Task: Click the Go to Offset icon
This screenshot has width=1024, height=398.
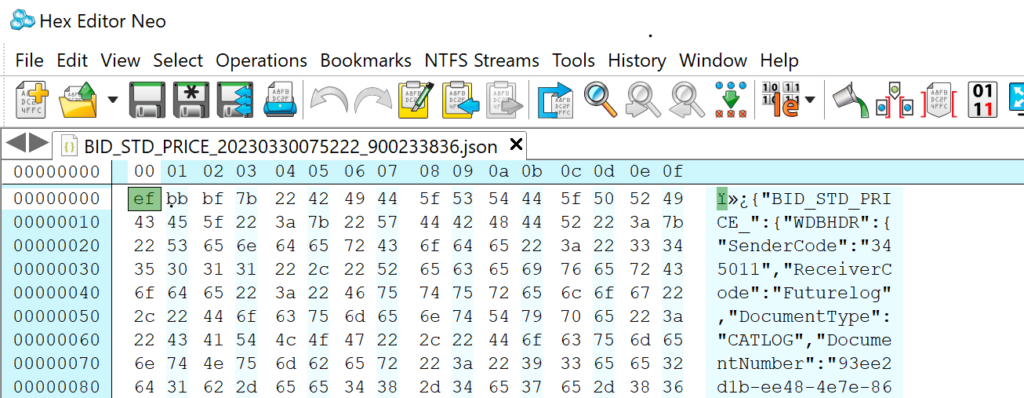Action: point(554,100)
